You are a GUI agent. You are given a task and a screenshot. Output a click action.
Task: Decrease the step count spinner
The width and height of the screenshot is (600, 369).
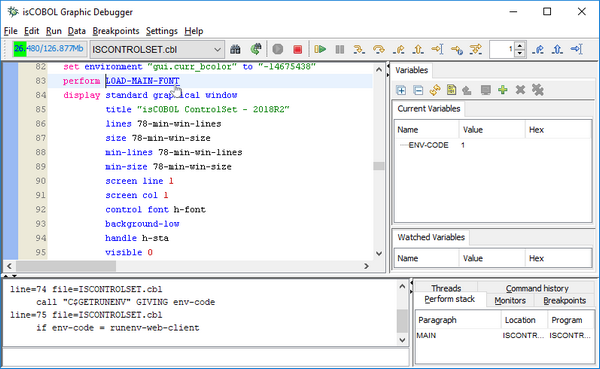tap(519, 53)
